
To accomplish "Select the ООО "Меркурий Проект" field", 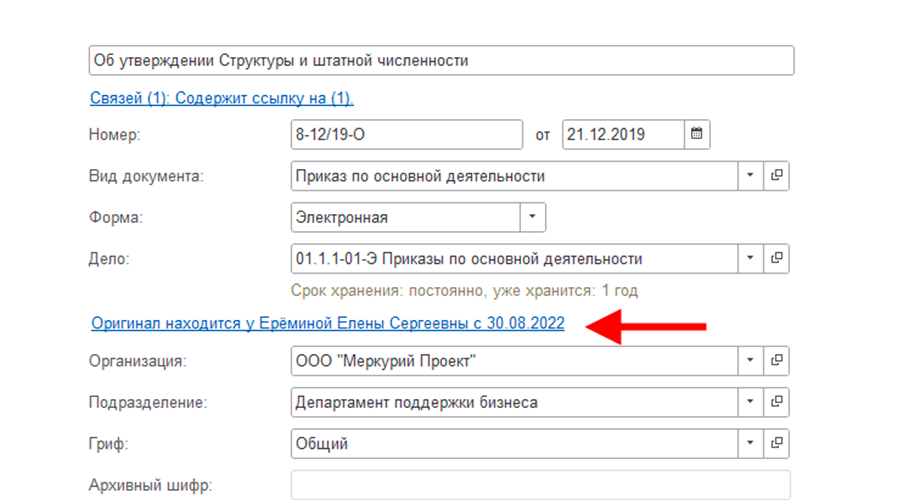I will pyautogui.click(x=514, y=361).
